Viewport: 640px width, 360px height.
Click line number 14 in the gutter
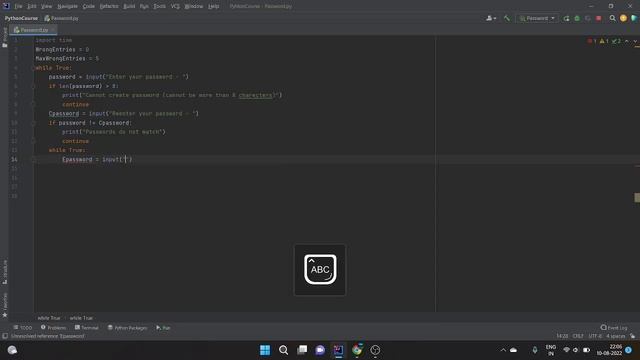tap(14, 160)
